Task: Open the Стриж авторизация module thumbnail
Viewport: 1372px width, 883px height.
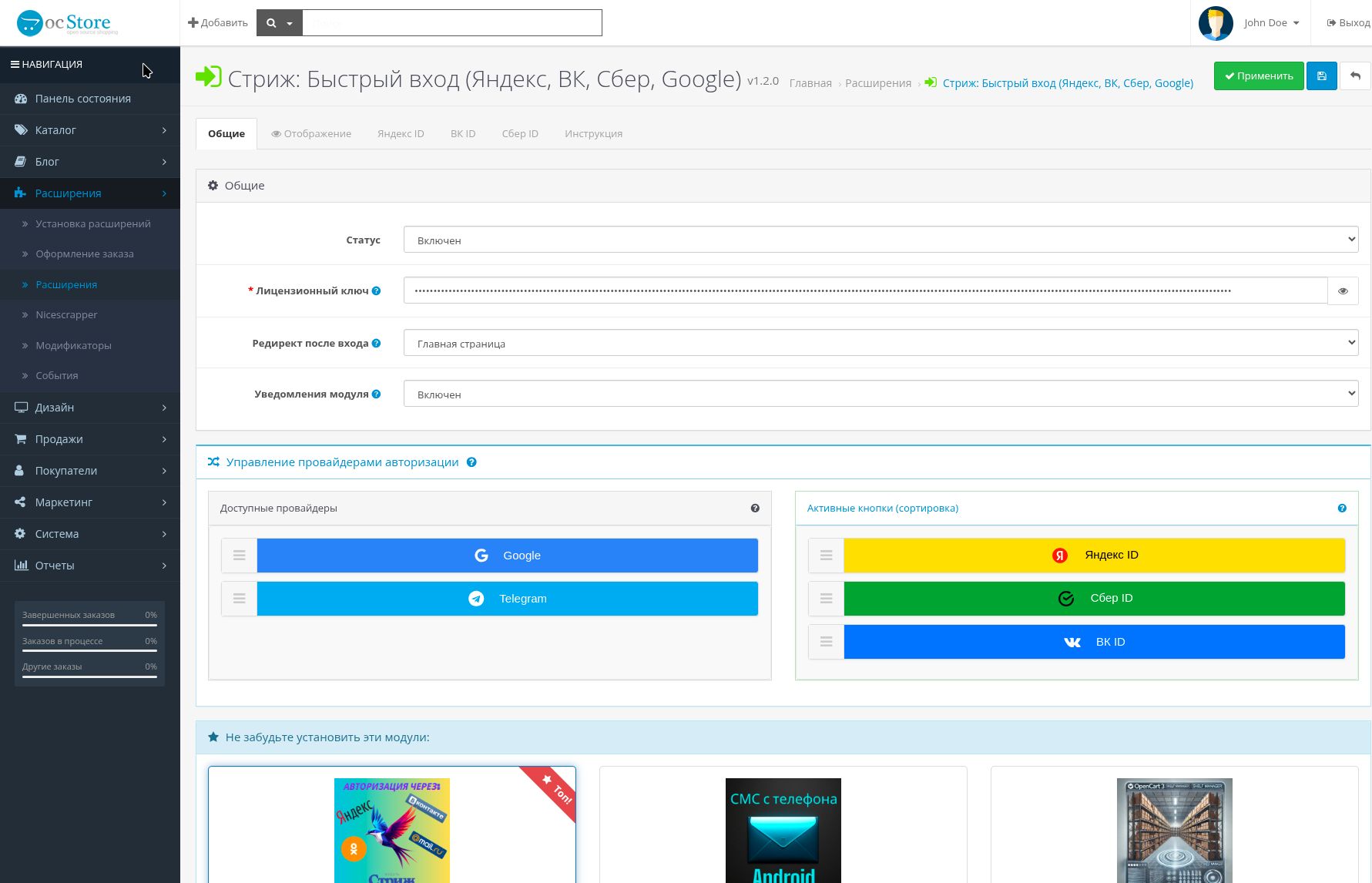Action: (x=392, y=831)
